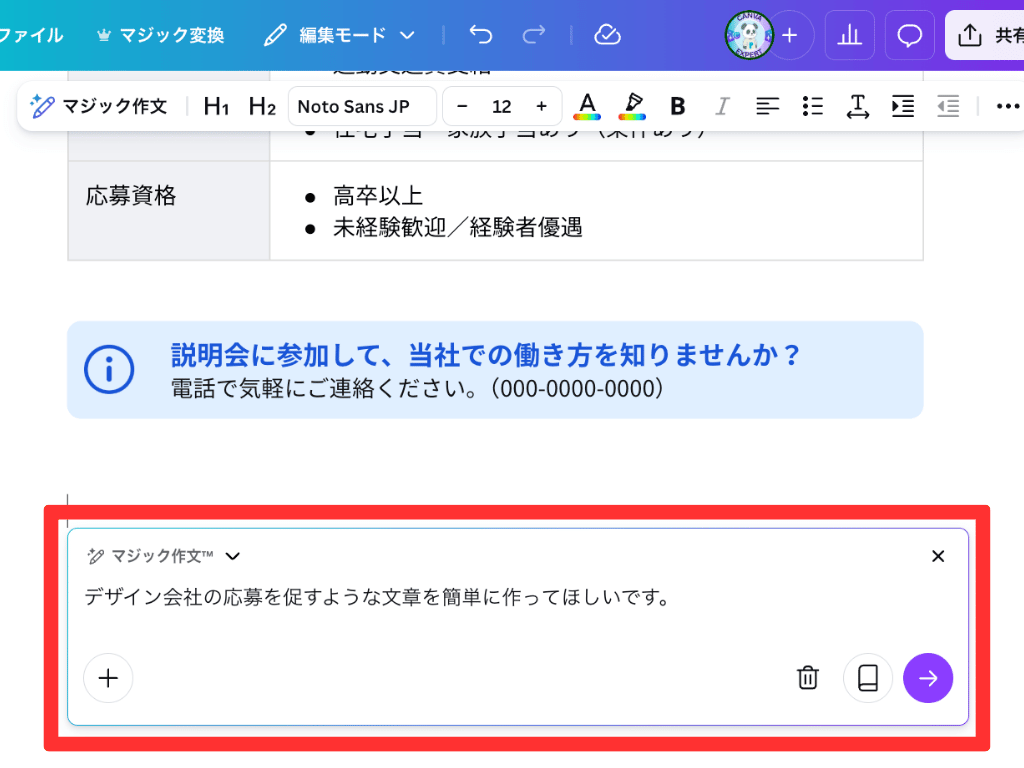Click the increase indent icon
Viewport: 1024px width, 768px height.
903,106
